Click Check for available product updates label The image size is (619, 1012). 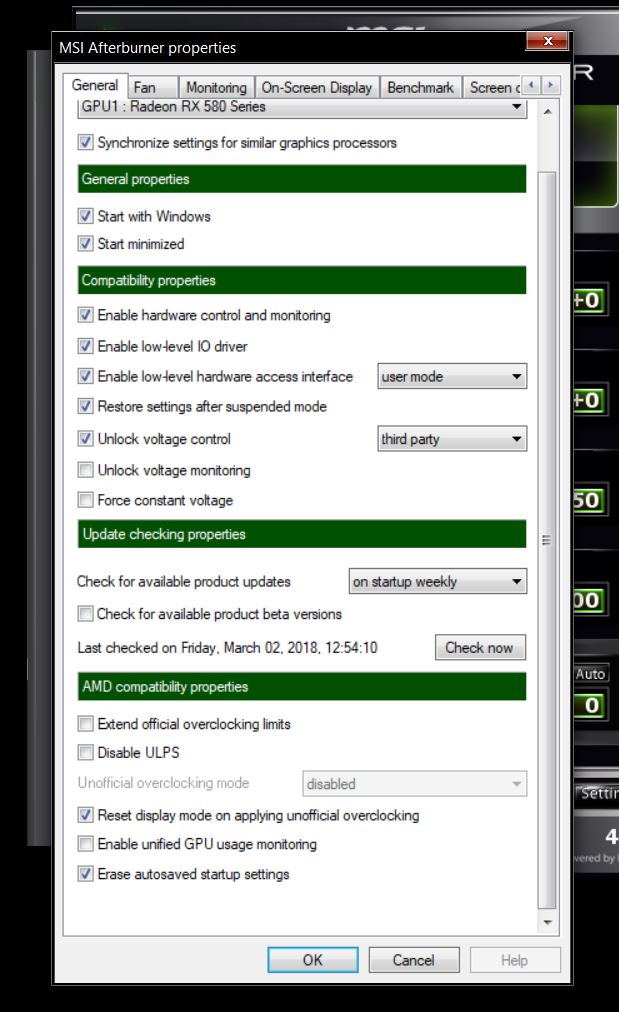click(184, 582)
